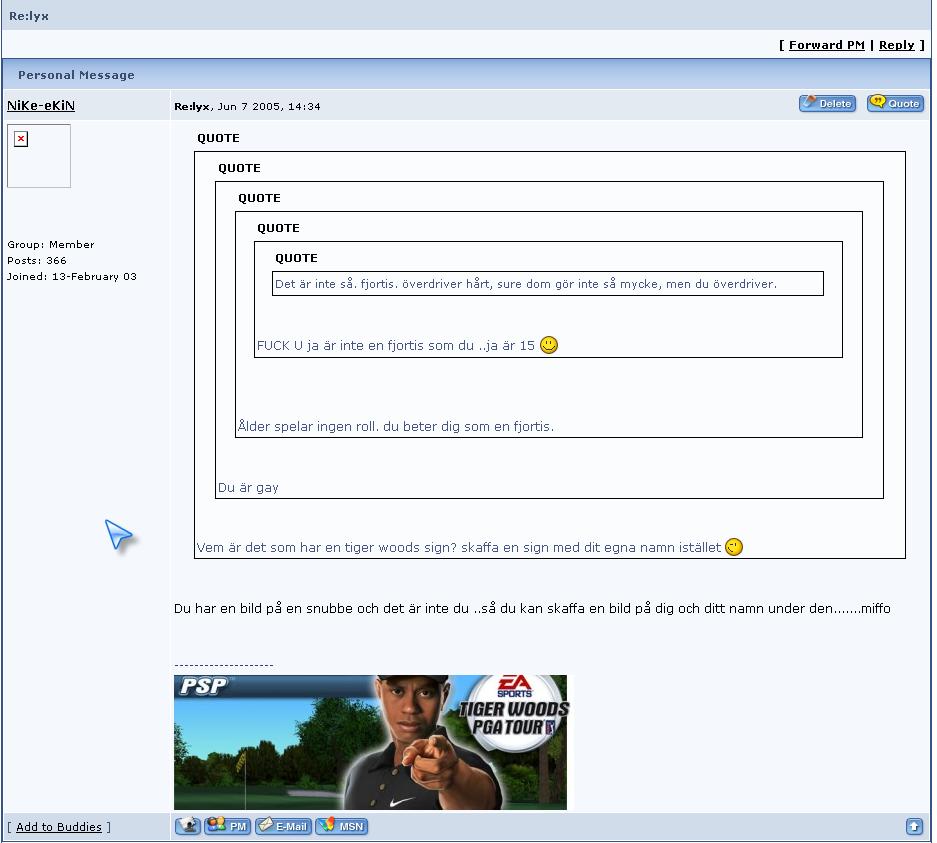The height and width of the screenshot is (843, 937).
Task: Click the smiley after 'ja är 15'
Action: [x=549, y=345]
